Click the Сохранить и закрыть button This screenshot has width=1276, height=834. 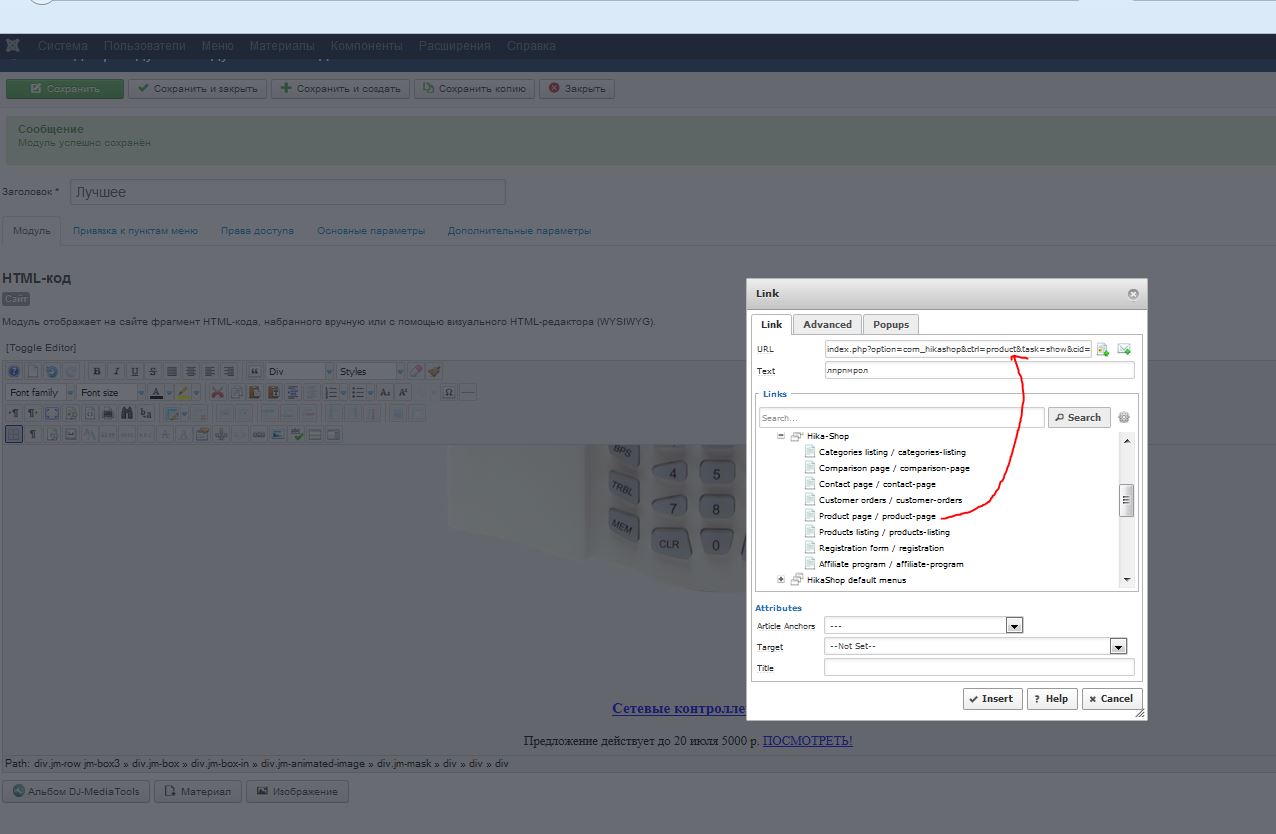pyautogui.click(x=198, y=89)
